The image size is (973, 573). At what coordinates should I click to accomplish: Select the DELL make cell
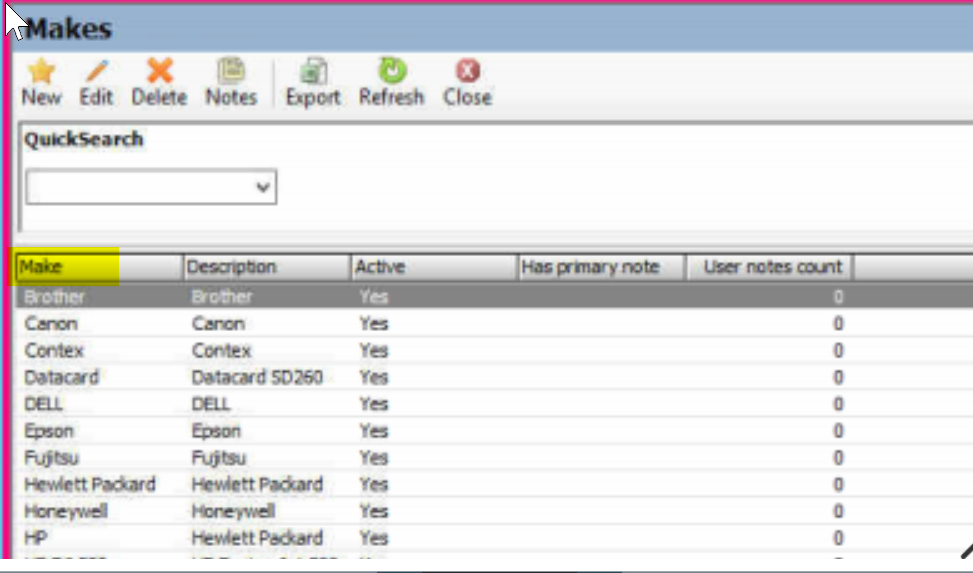click(43, 404)
